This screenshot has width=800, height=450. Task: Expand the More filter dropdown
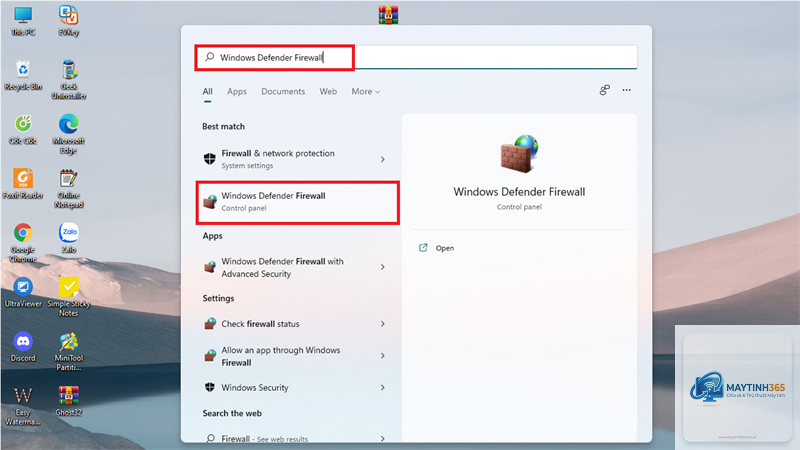[366, 91]
